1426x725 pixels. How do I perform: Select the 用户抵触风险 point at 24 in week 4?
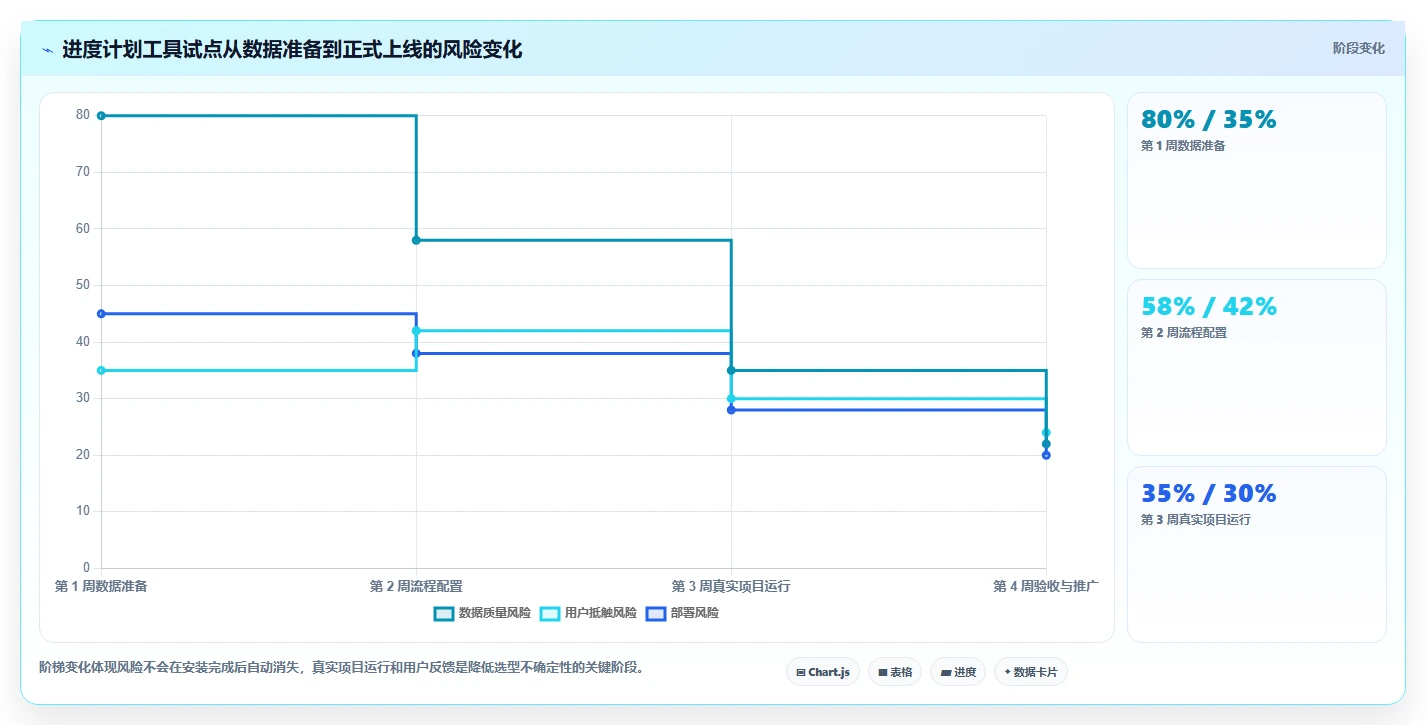(1046, 433)
